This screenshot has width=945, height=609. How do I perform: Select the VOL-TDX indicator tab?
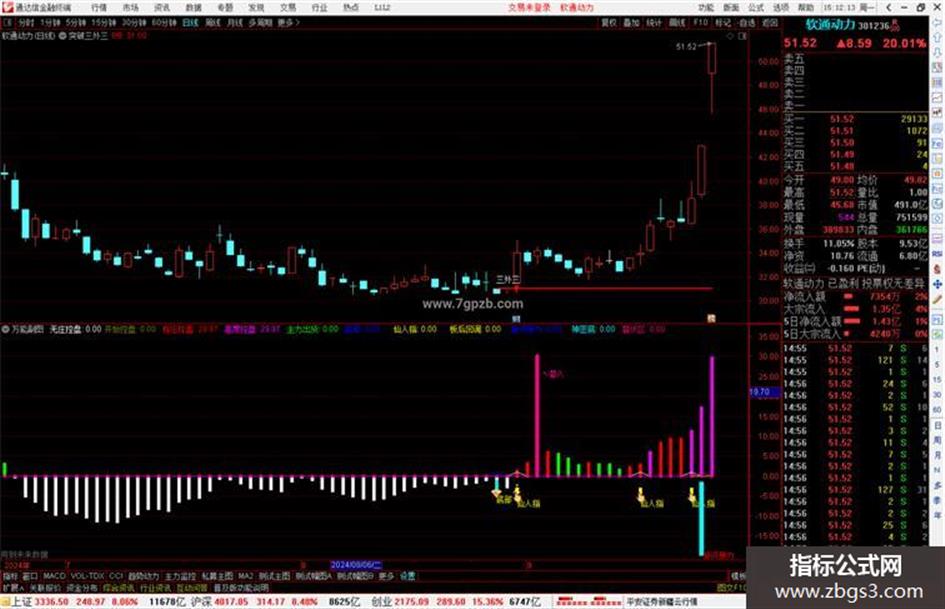tap(87, 576)
